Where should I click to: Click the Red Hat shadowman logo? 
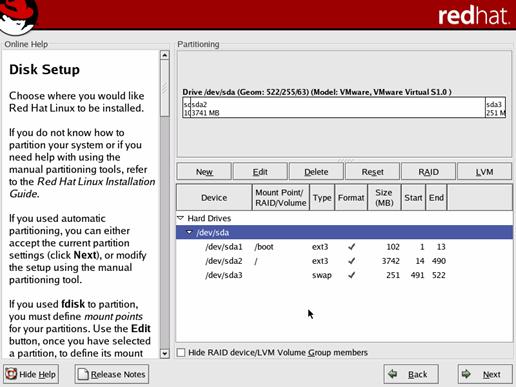click(x=18, y=16)
